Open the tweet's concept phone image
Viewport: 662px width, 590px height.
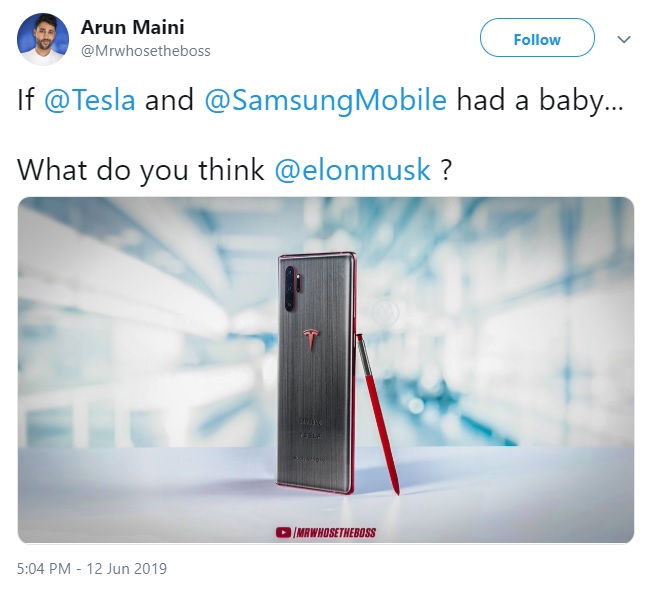tap(326, 370)
